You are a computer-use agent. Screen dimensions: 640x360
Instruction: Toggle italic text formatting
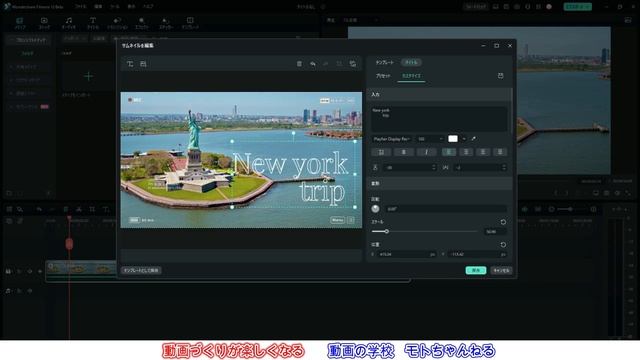click(426, 152)
